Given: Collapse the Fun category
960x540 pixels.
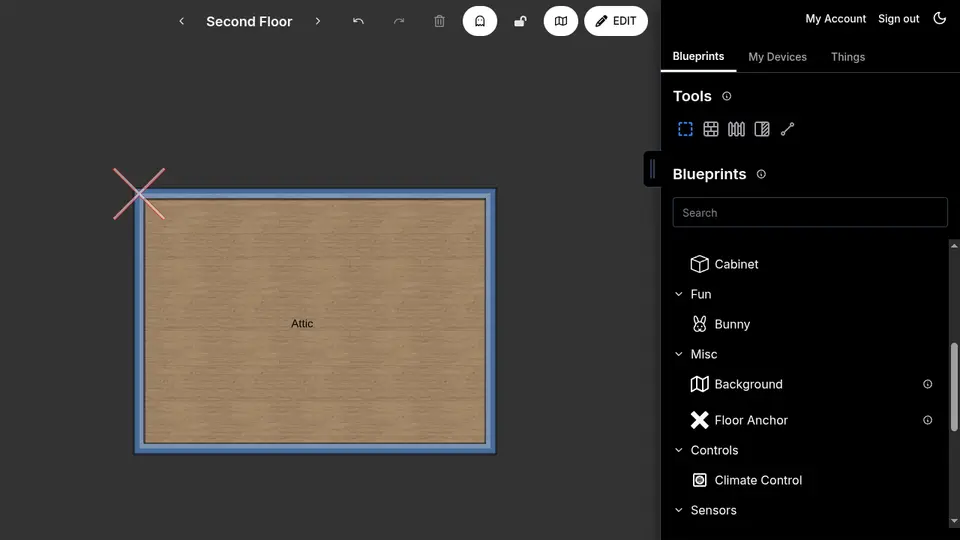Looking at the screenshot, I should (x=678, y=294).
